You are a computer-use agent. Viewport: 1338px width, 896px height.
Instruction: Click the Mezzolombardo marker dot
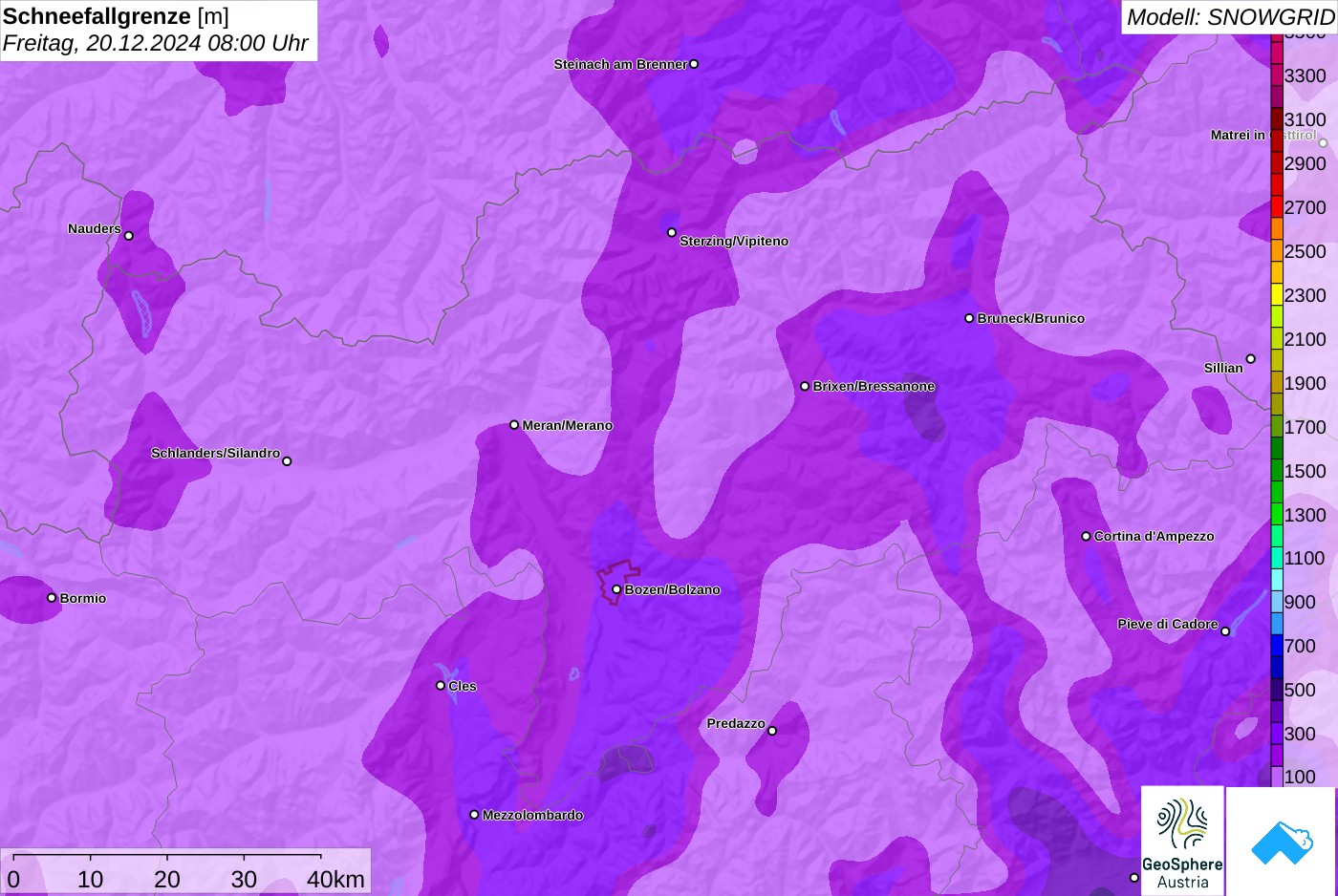(474, 815)
